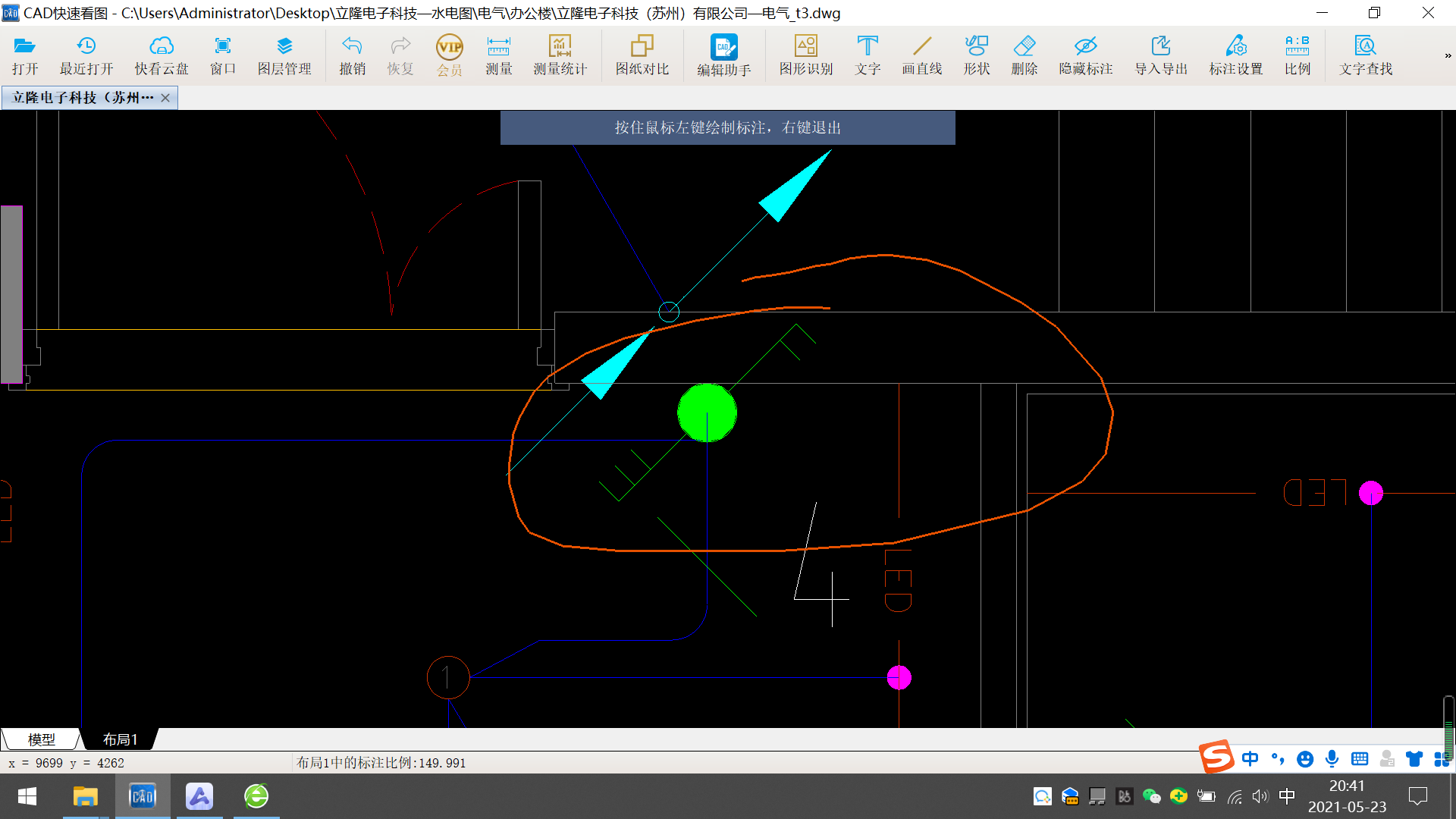Open 测量统计 measurement statistics
This screenshot has height=819, width=1456.
click(560, 55)
